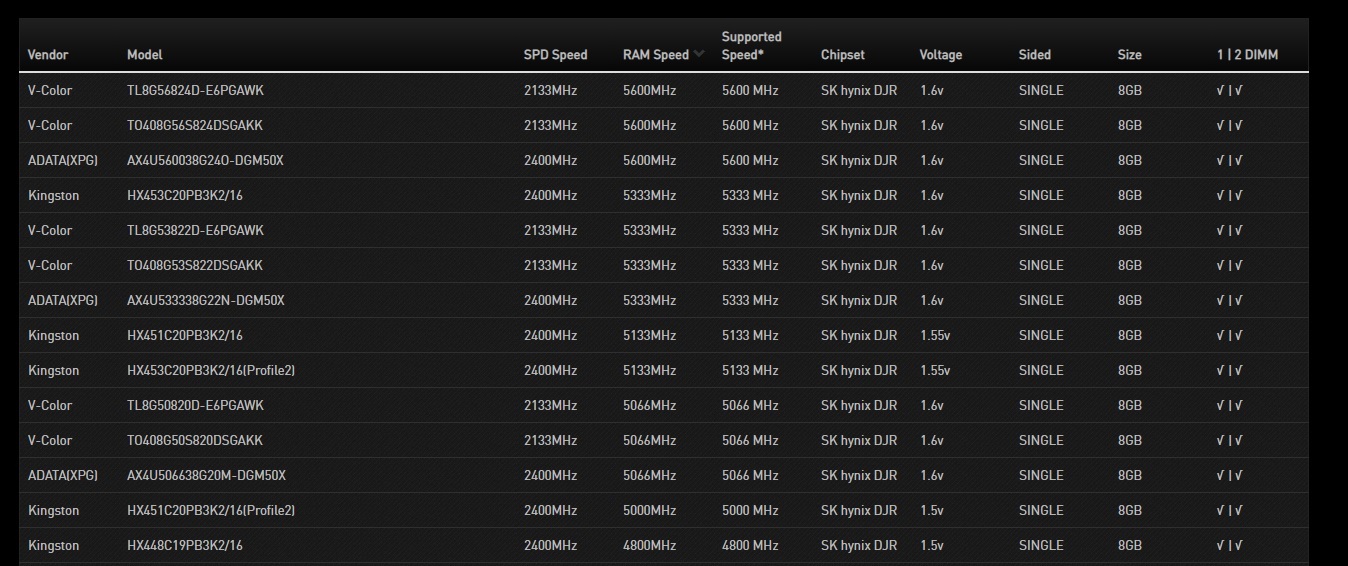The width and height of the screenshot is (1348, 566).
Task: Select model TO408G53S822DSGAKK
Action: pyautogui.click(x=195, y=265)
